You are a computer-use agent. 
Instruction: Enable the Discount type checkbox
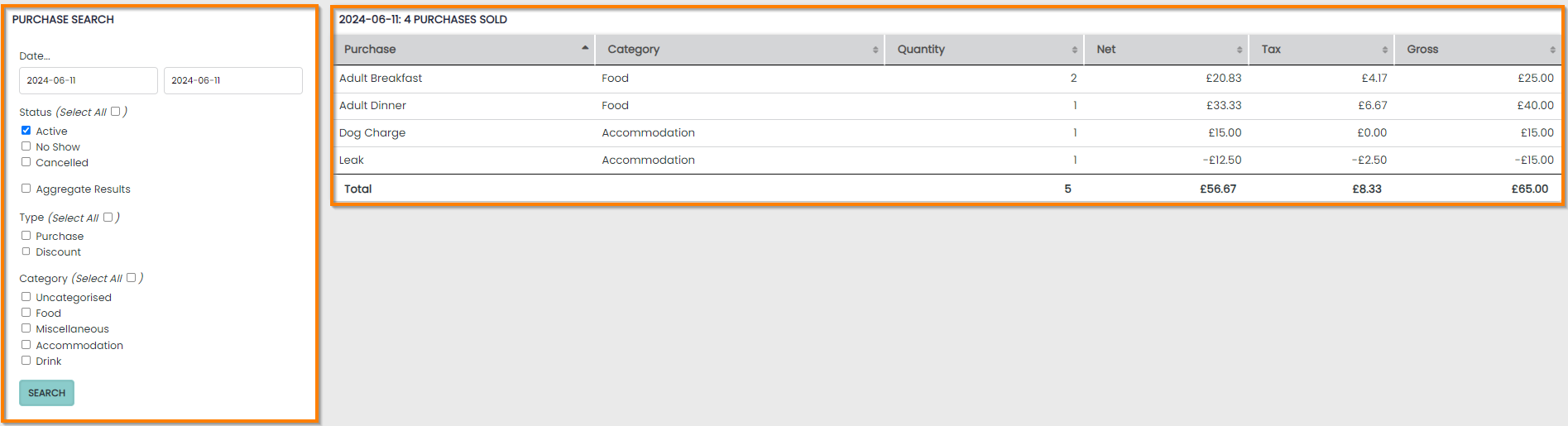pyautogui.click(x=26, y=251)
